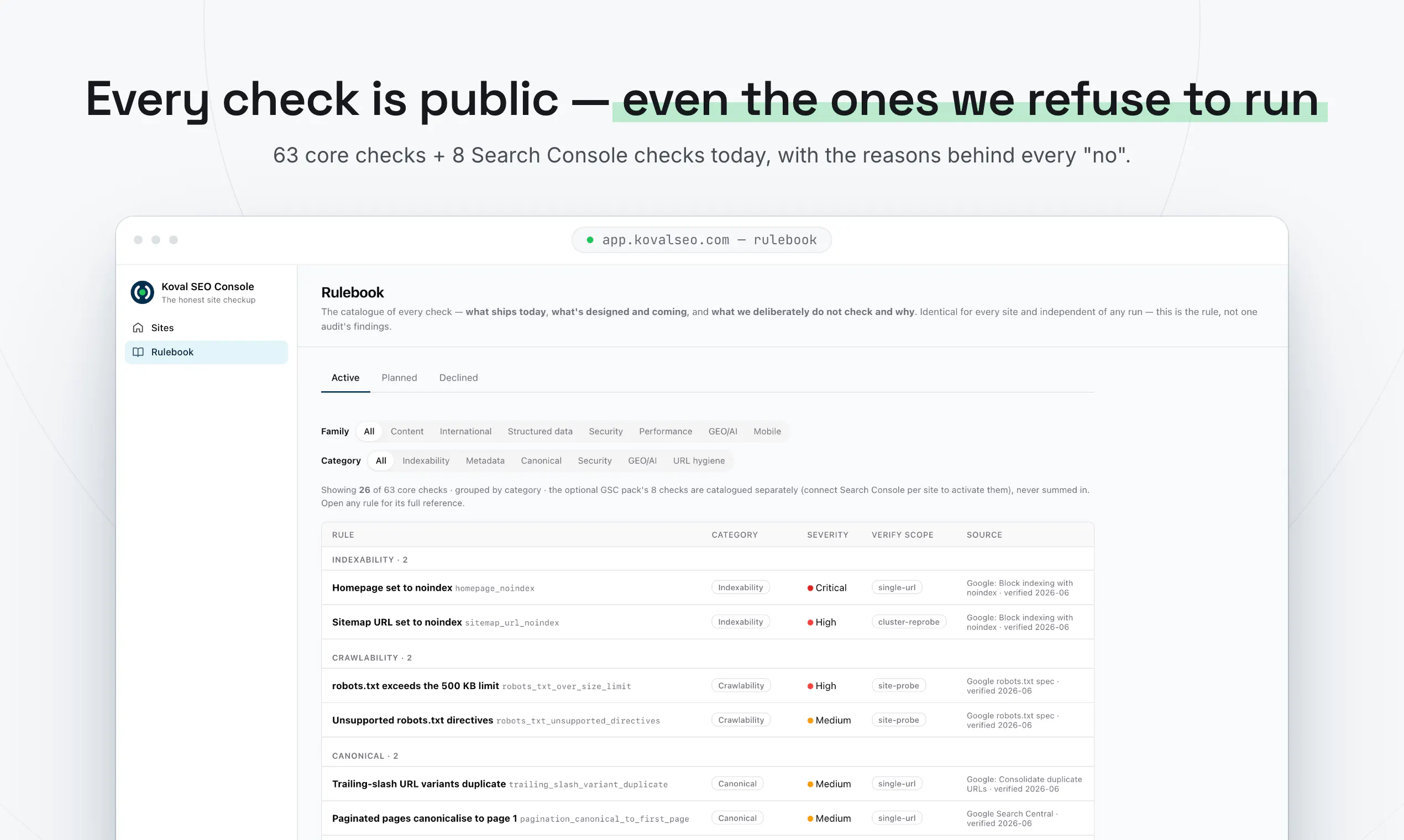
Task: Select Rulebook in the sidebar
Action: point(206,352)
